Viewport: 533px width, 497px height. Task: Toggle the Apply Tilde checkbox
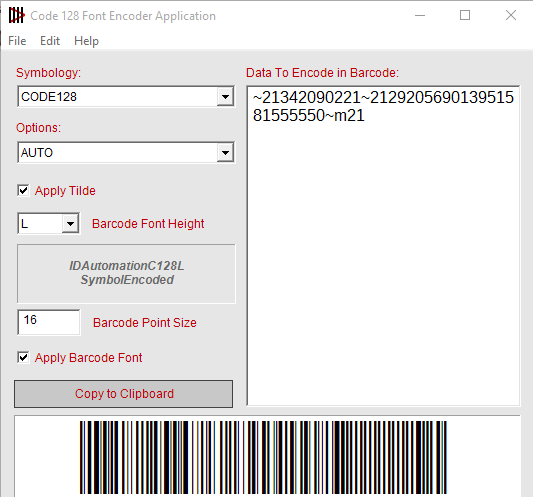click(x=23, y=190)
